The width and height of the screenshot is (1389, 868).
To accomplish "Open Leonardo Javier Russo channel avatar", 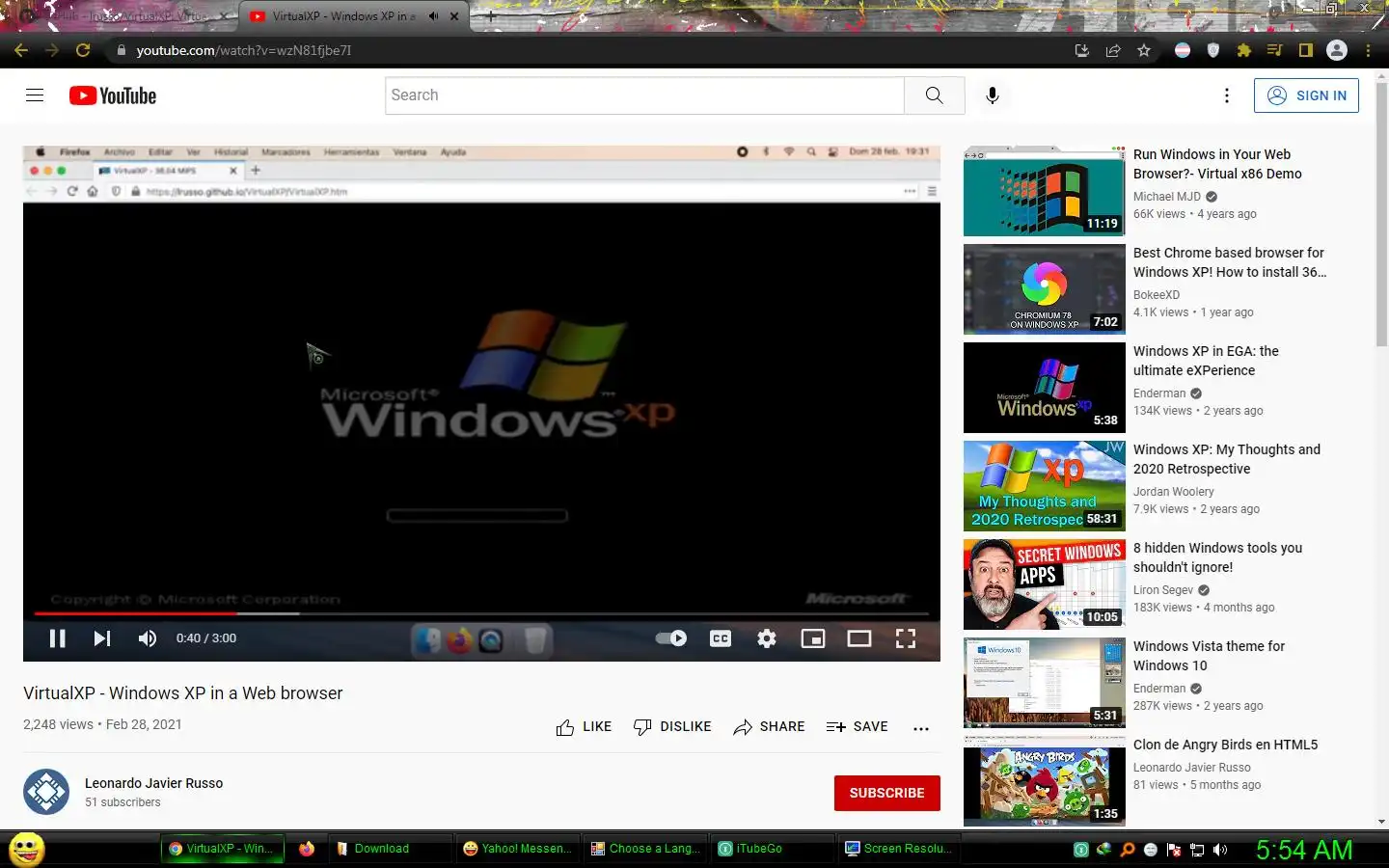I will point(46,792).
